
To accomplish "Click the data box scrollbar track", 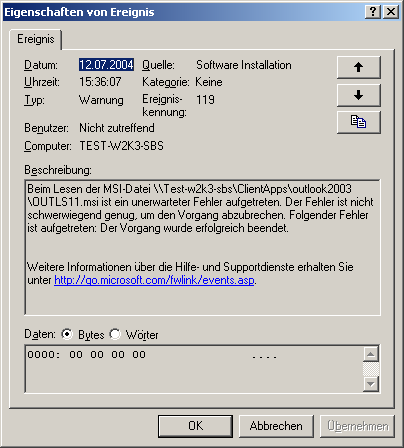I will tap(371, 369).
